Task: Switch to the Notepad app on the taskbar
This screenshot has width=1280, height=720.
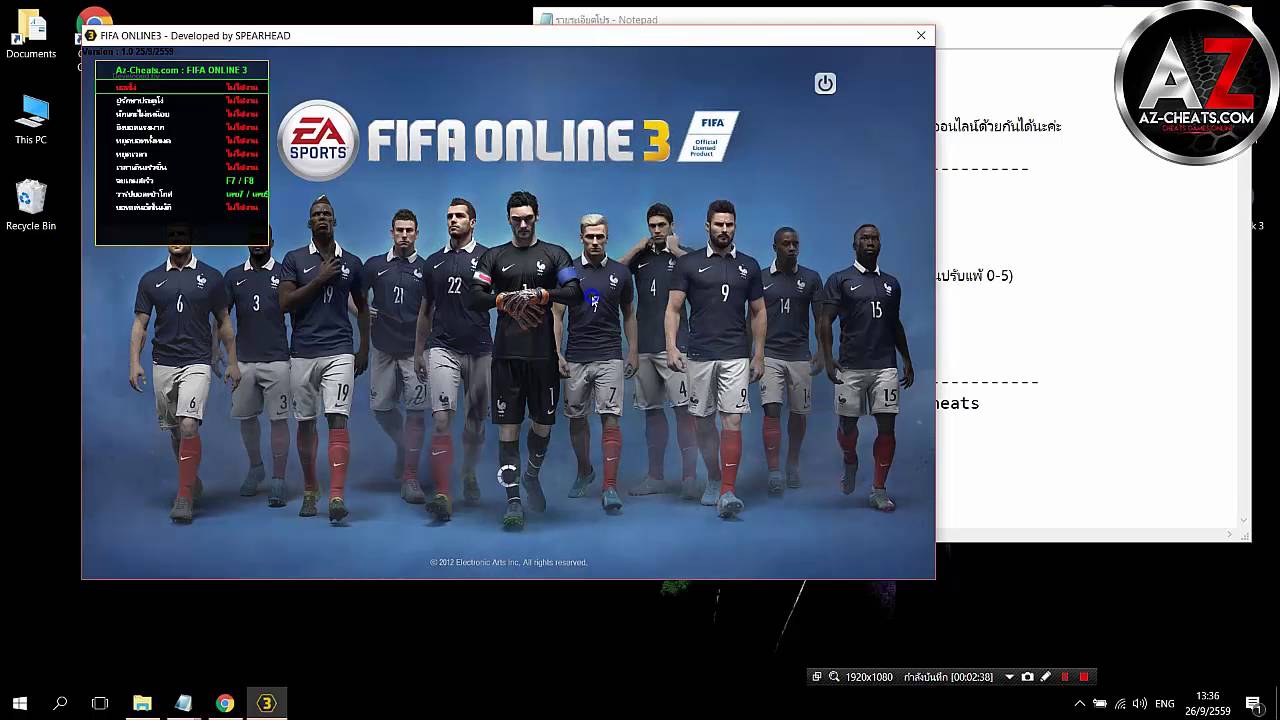Action: (x=183, y=703)
